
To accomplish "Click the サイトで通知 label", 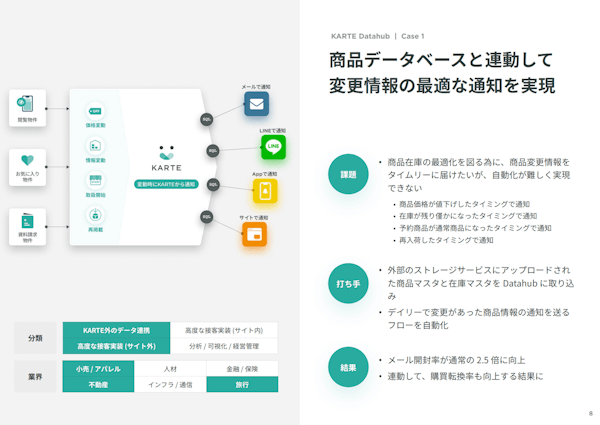I will (254, 218).
